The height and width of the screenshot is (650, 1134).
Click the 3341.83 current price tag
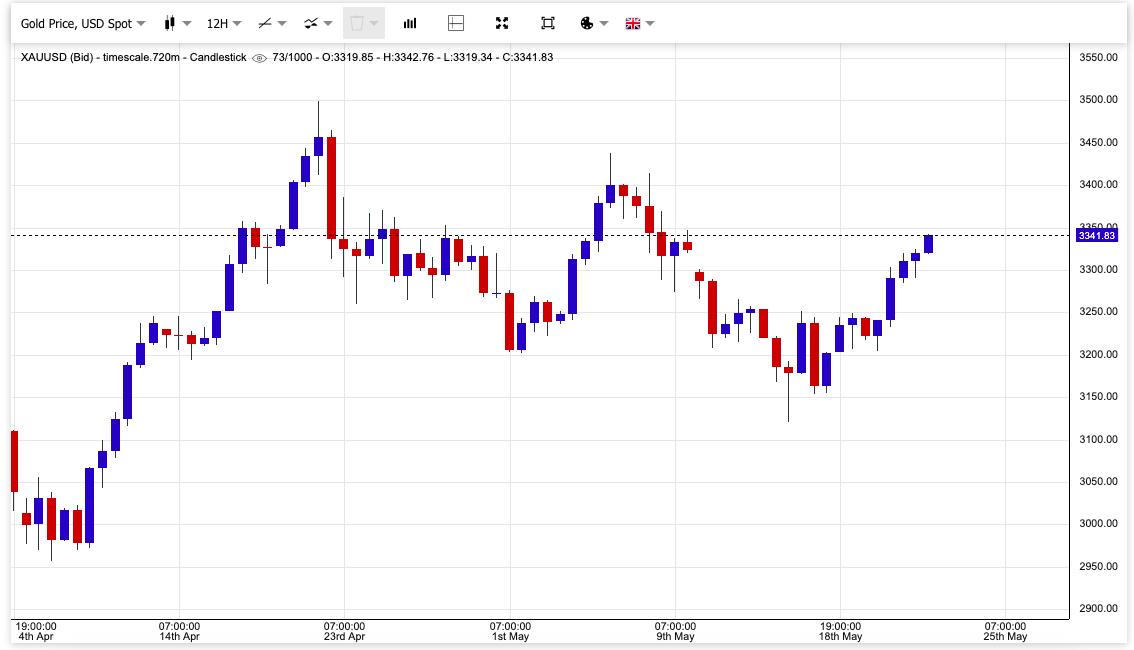click(1096, 236)
